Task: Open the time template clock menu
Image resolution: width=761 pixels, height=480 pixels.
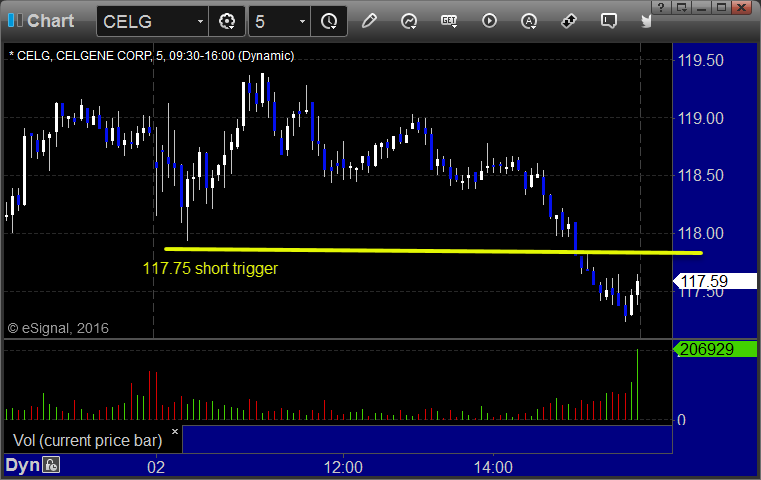Action: tap(329, 21)
